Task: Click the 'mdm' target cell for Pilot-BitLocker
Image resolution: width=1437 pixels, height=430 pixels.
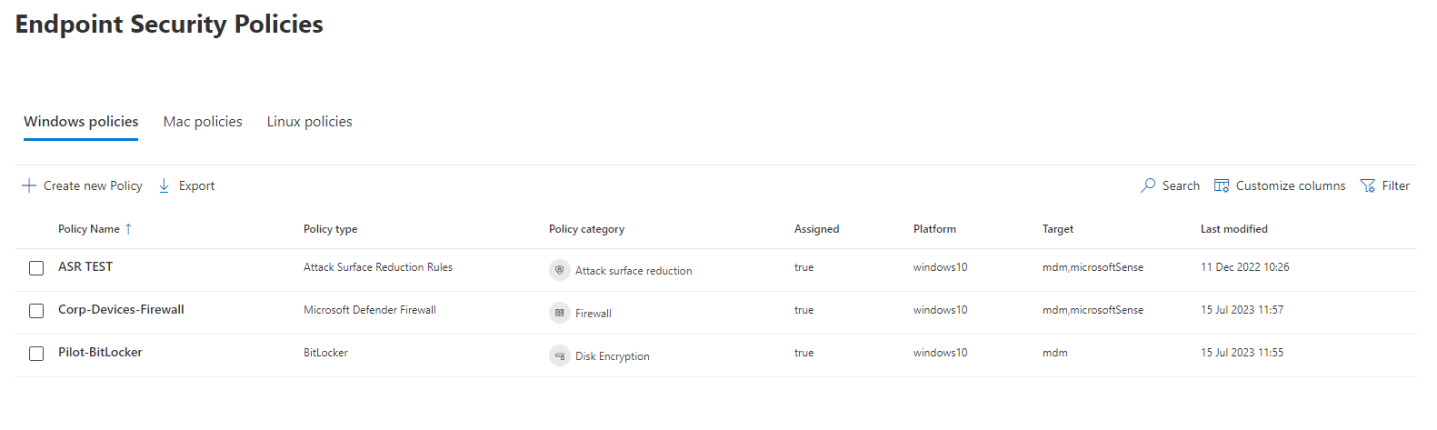Action: (1054, 353)
